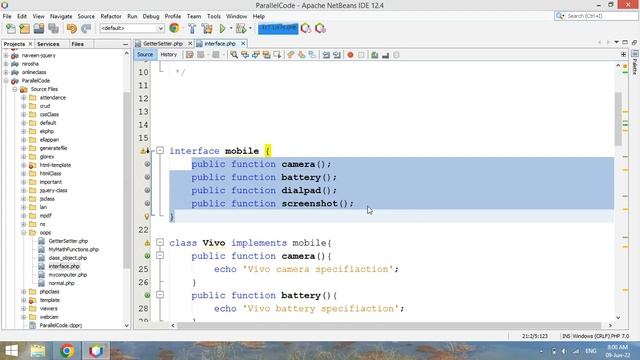The image size is (640, 360).
Task: Click the Redo toolbar icon
Action: [86, 29]
